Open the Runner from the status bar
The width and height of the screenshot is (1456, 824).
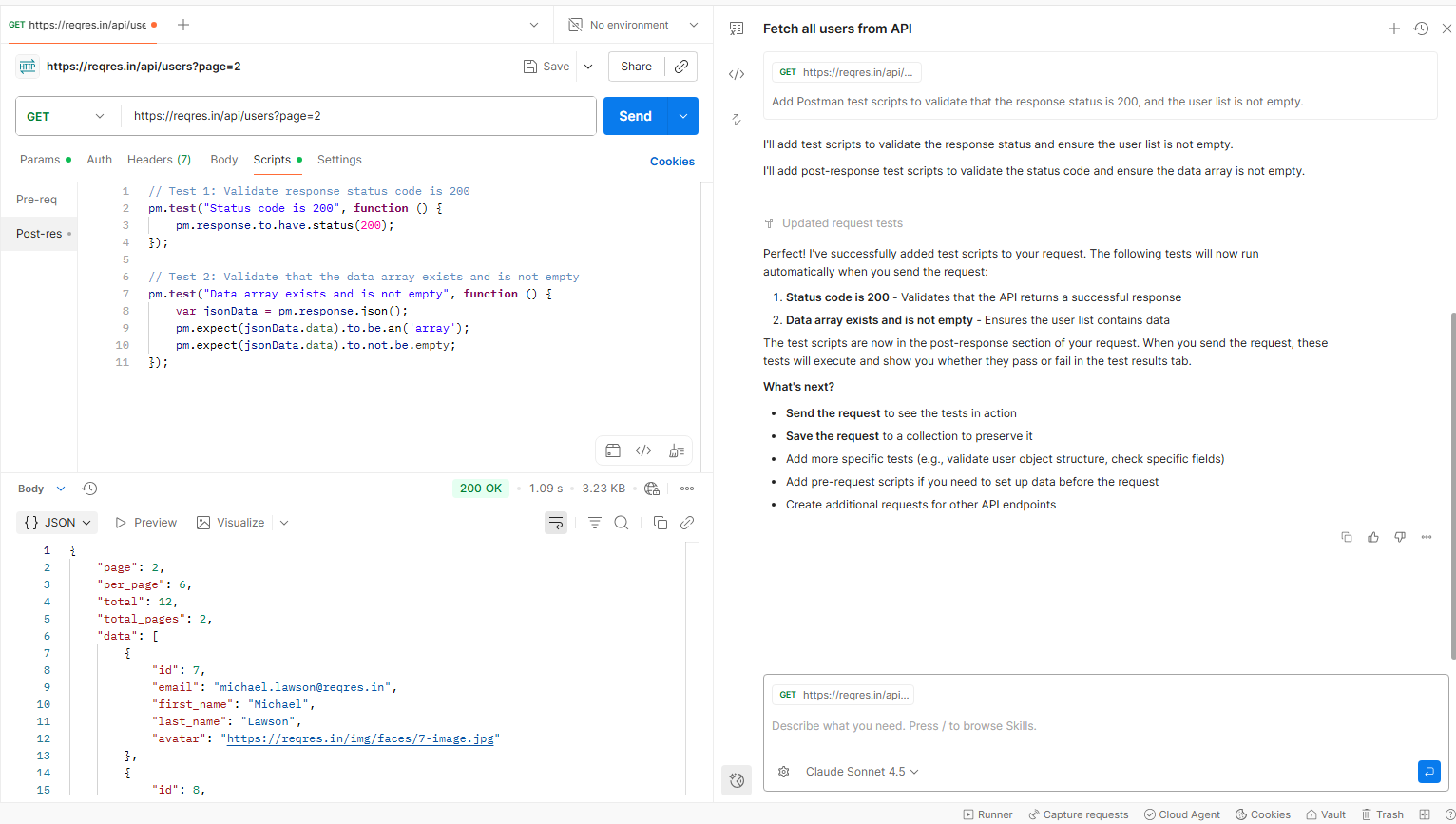click(x=988, y=814)
